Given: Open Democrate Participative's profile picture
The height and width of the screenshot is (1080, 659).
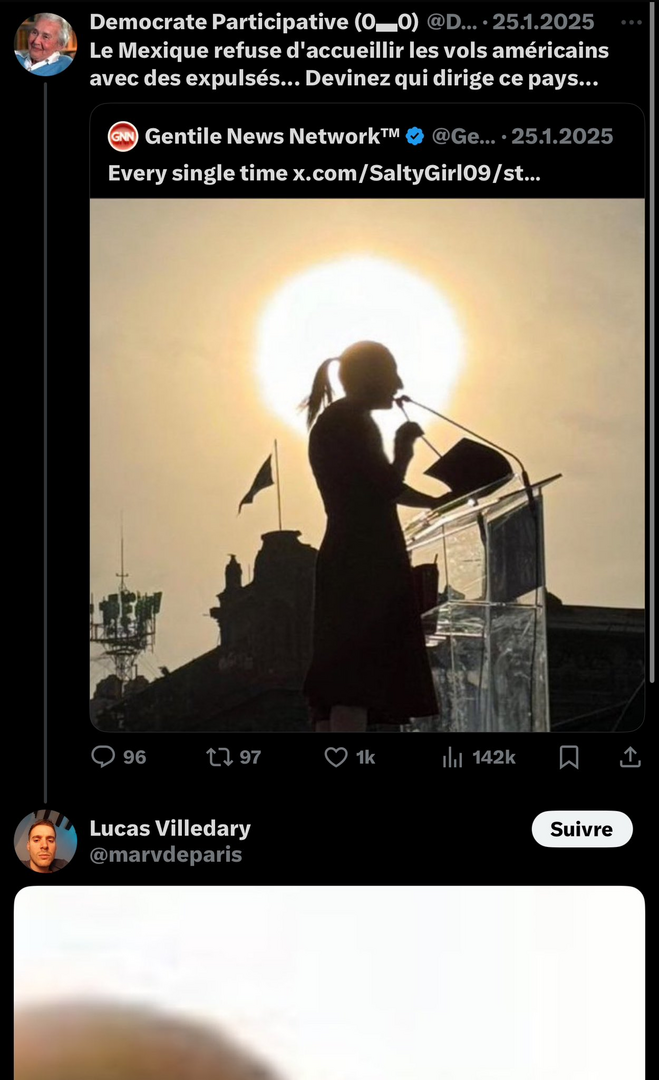Looking at the screenshot, I should point(45,45).
